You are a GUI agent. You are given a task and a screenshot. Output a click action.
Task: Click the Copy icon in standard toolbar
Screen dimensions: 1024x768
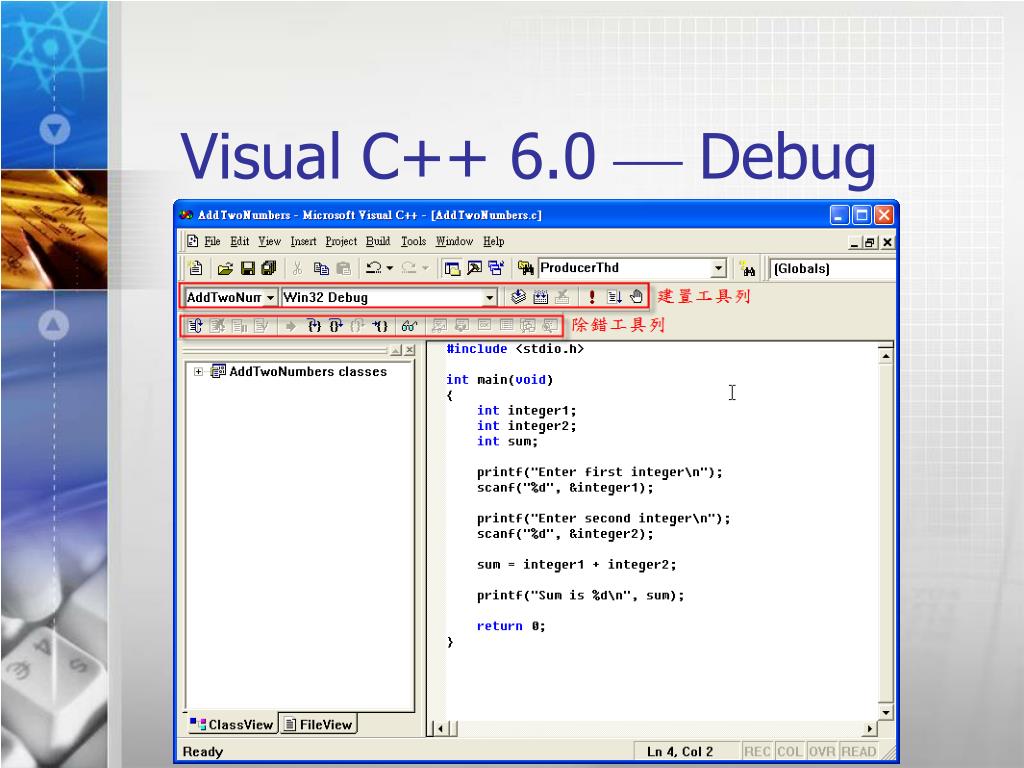[x=321, y=268]
